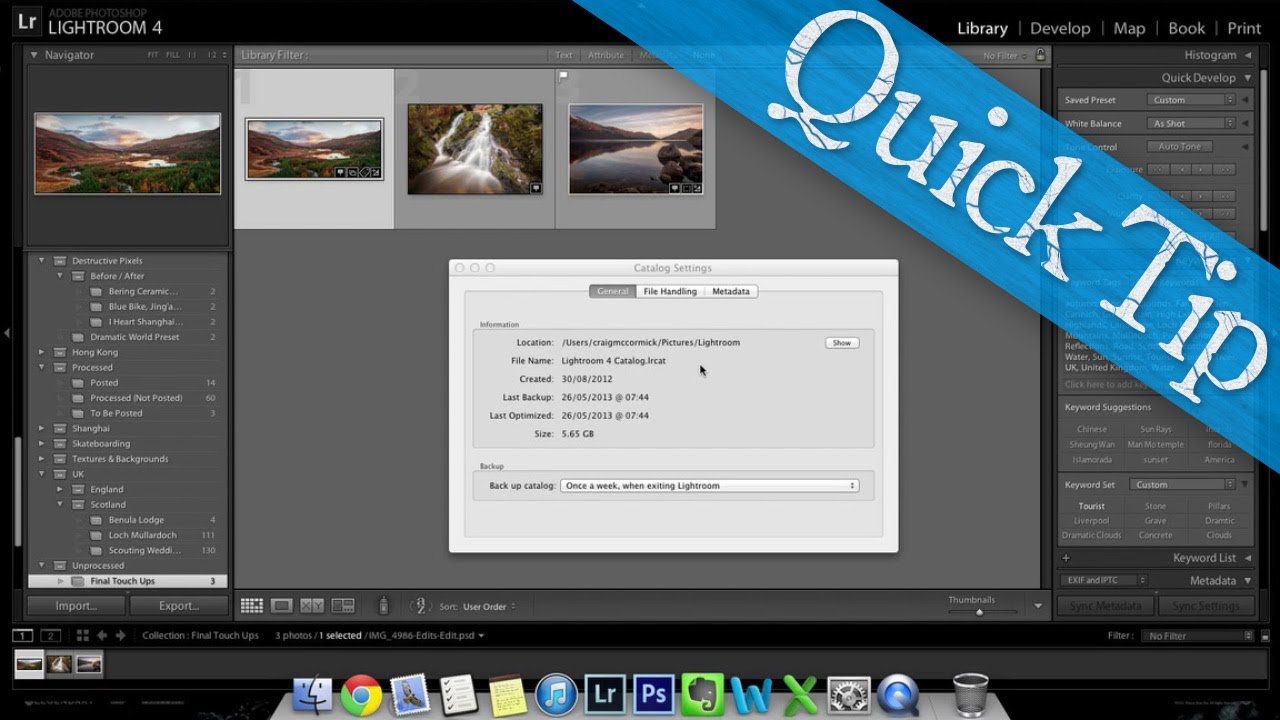
Task: Click the Sync Metadata button
Action: [1105, 606]
